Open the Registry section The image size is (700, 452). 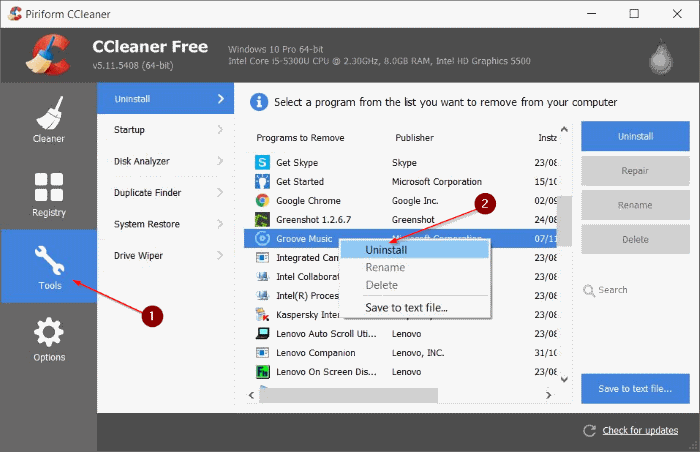pyautogui.click(x=49, y=193)
